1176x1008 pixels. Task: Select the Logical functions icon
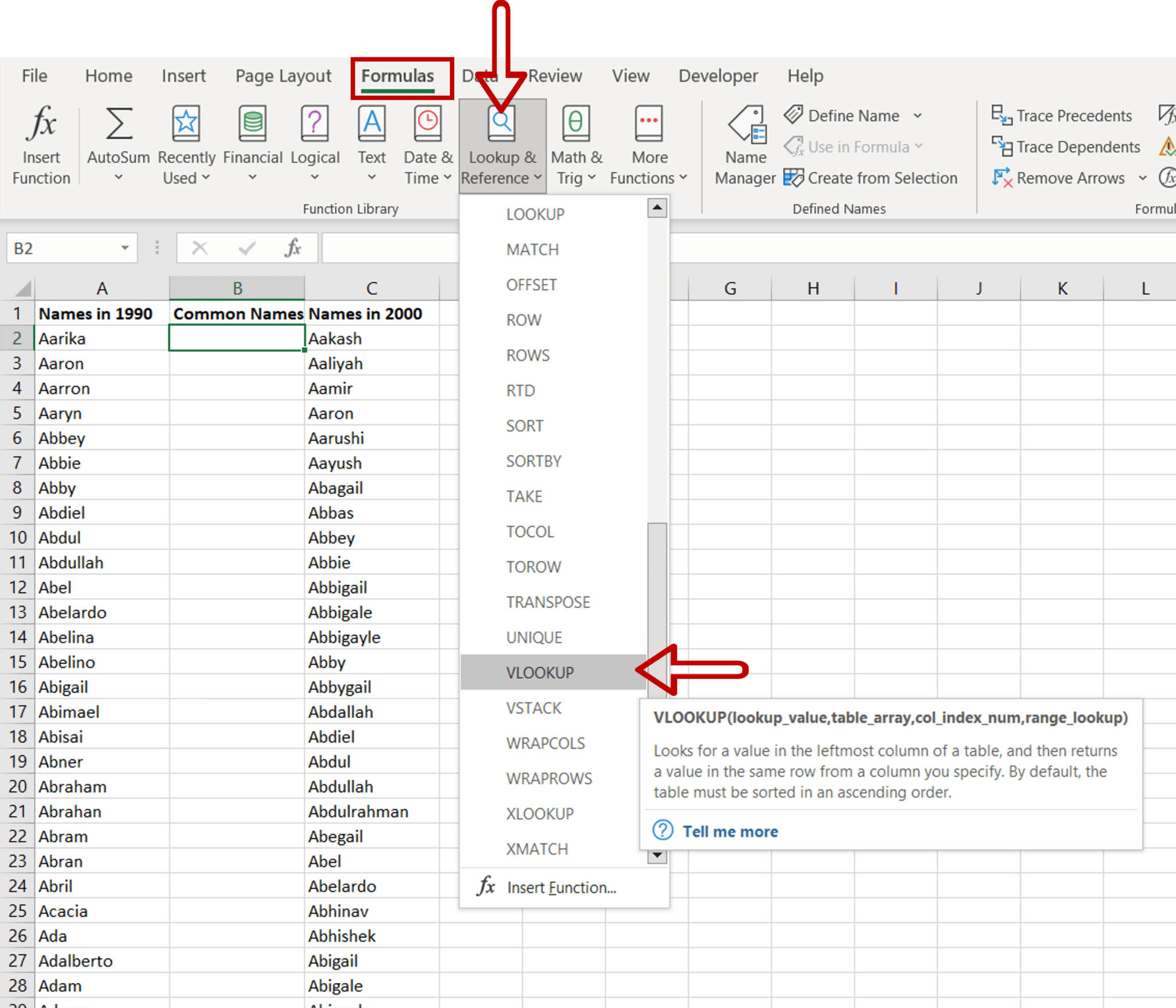coord(315,123)
